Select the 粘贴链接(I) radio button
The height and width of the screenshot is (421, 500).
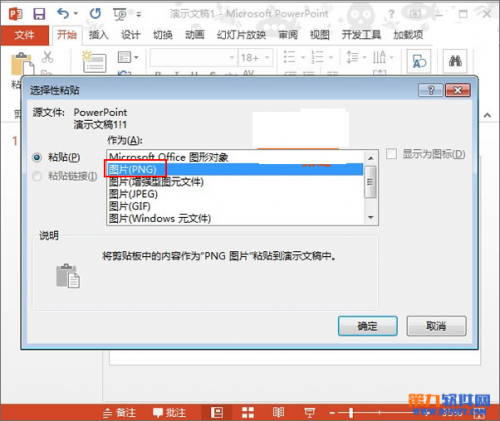[37, 176]
